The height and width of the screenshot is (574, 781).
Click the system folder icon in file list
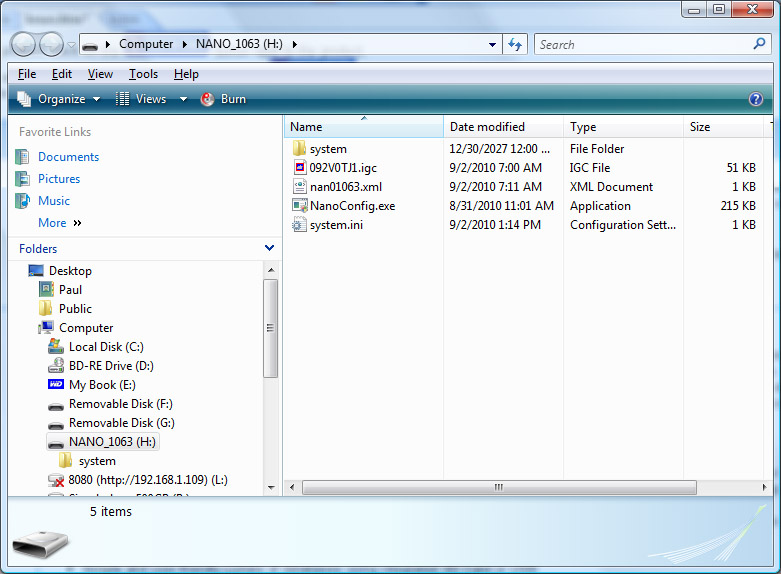[x=299, y=148]
